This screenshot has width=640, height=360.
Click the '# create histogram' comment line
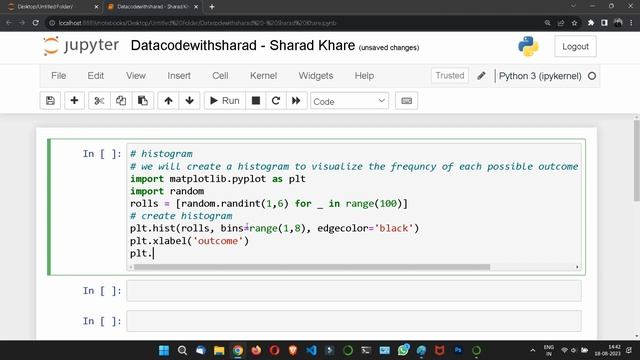coord(181,216)
